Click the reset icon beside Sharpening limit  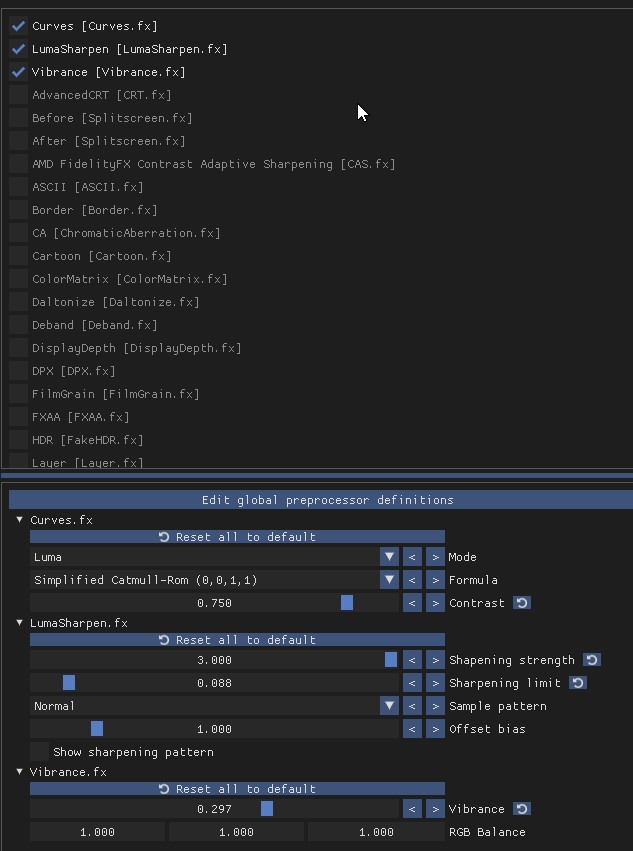(578, 683)
